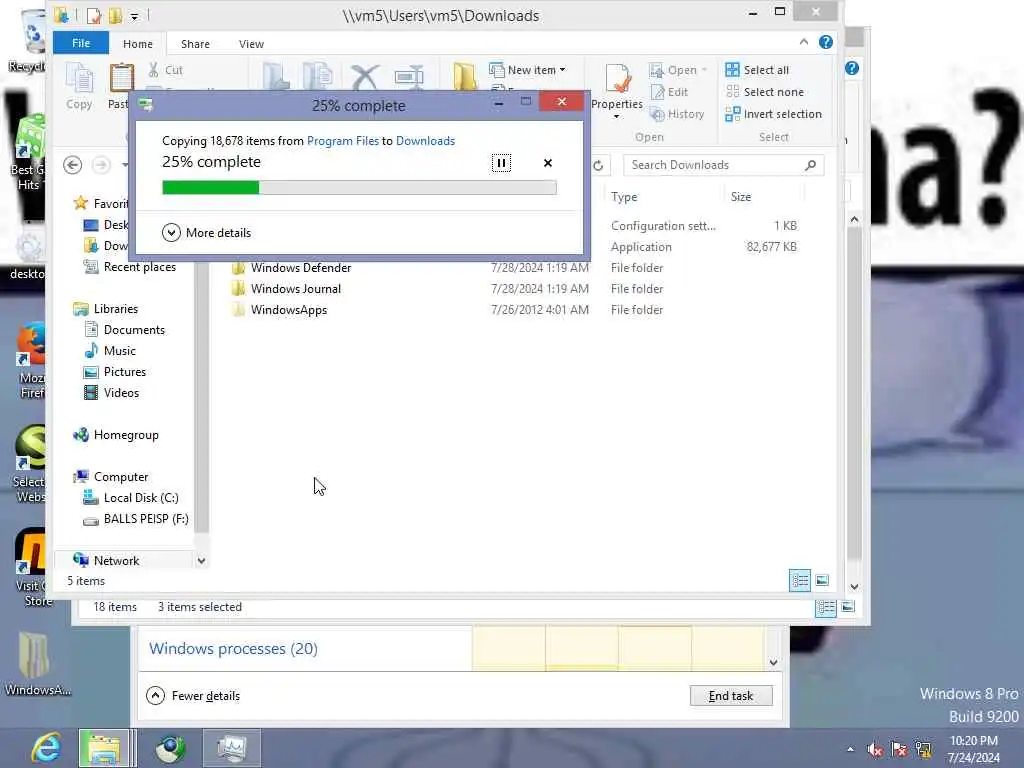Expand the Libraries tree node
Image resolution: width=1024 pixels, height=768 pixels.
106,309
